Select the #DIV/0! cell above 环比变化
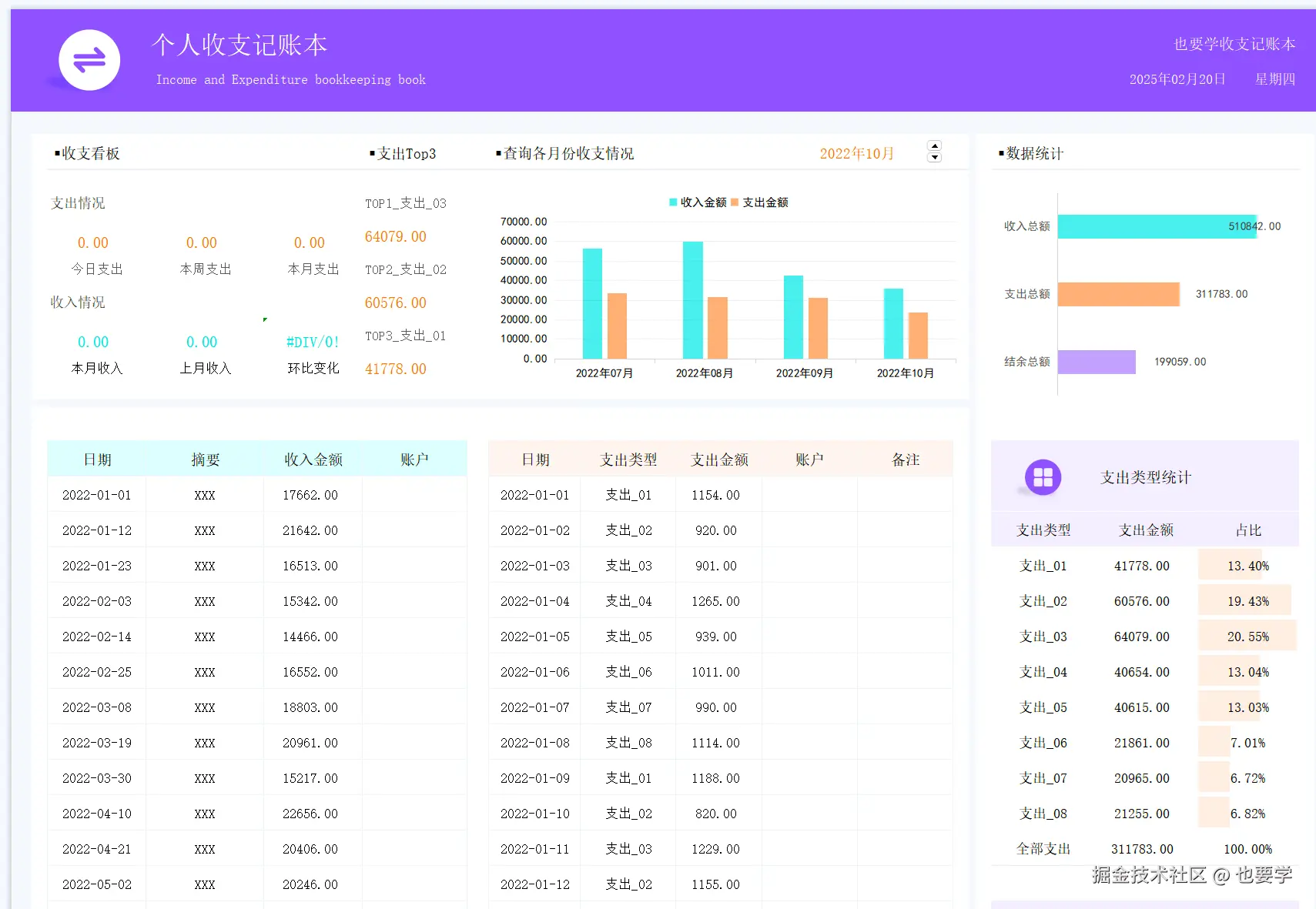The image size is (1316, 909). [313, 343]
